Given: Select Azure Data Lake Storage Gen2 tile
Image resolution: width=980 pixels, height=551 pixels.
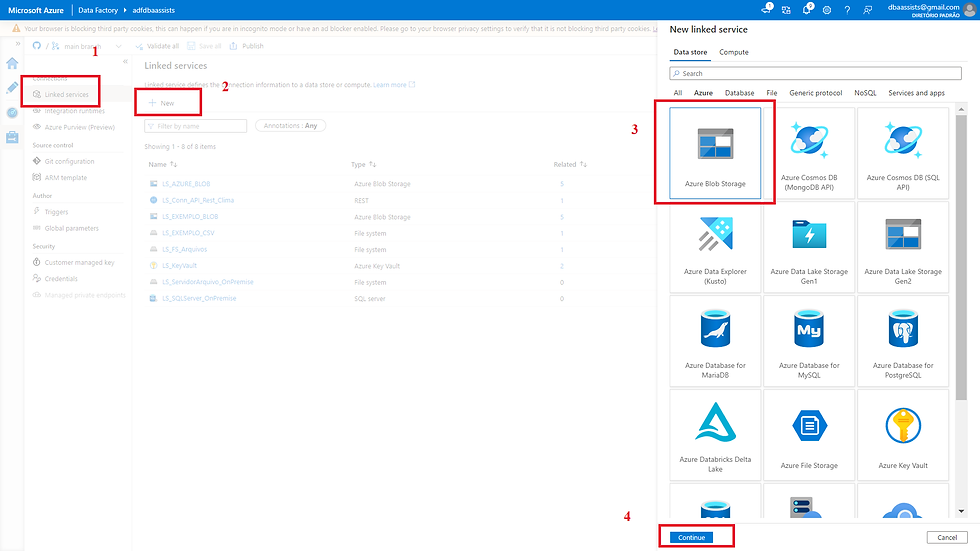Looking at the screenshot, I should coord(902,247).
